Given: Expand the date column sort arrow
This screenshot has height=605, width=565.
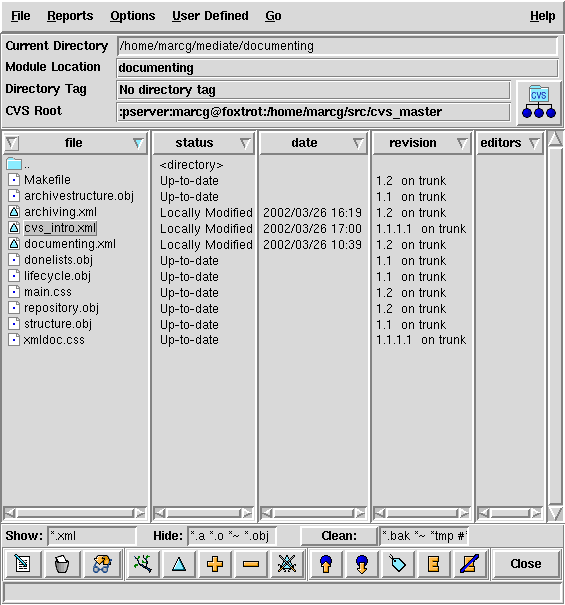Looking at the screenshot, I should point(358,143).
